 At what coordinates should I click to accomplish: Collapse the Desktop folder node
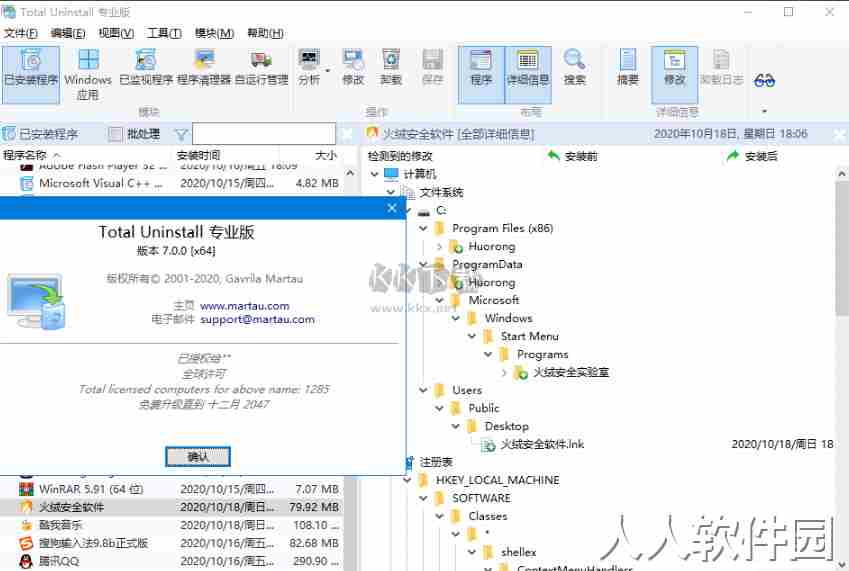click(455, 426)
